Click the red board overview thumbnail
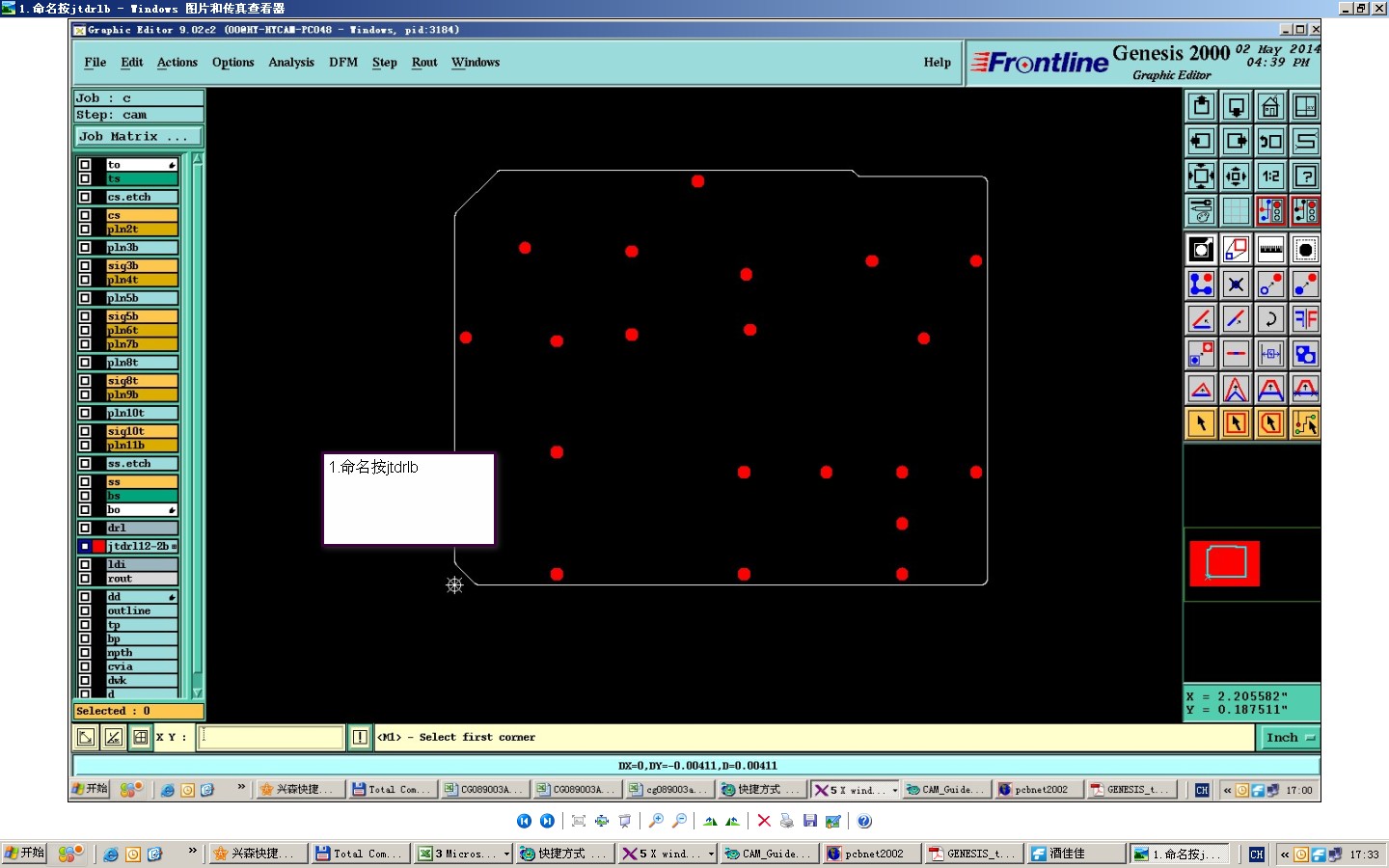The height and width of the screenshot is (868, 1389). click(1225, 563)
